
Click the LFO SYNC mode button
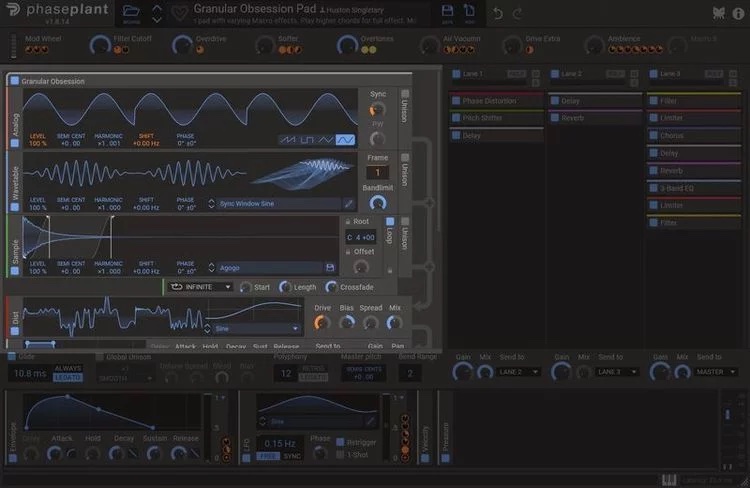pos(292,456)
